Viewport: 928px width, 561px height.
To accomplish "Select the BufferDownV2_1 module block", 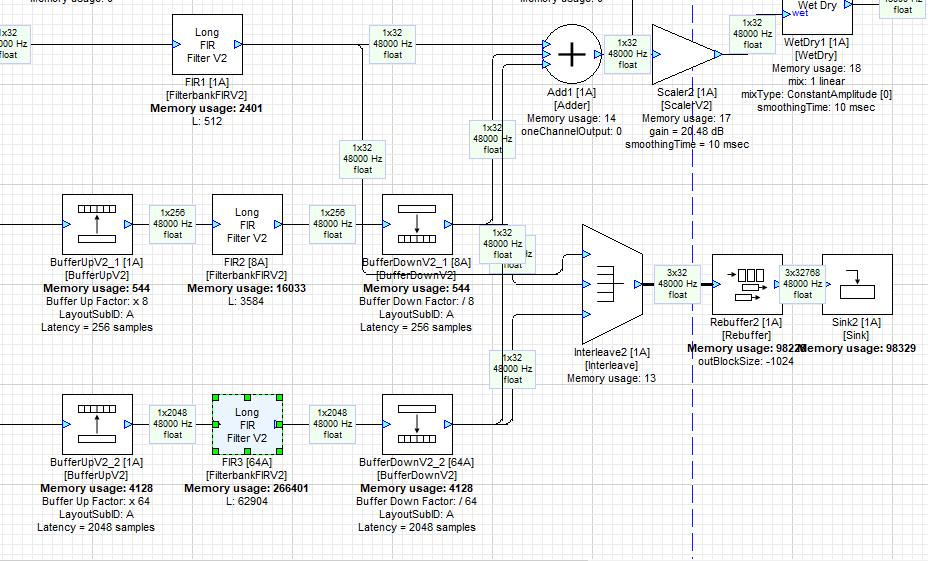I will point(417,224).
